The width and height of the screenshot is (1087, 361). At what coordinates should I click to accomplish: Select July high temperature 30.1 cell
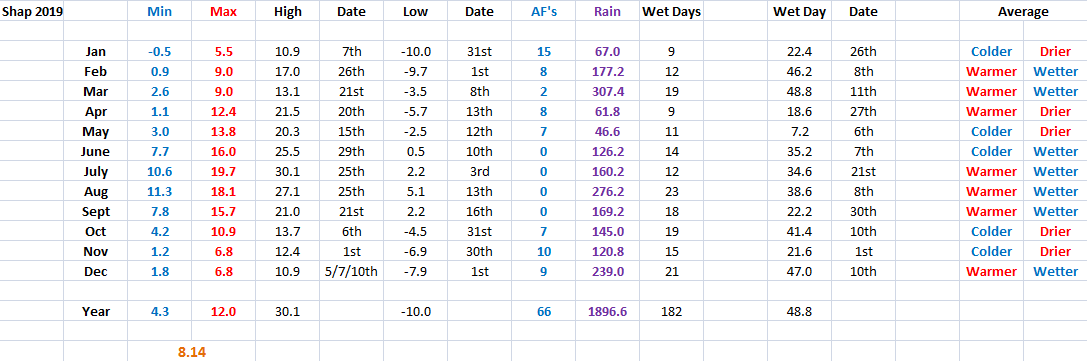point(288,171)
